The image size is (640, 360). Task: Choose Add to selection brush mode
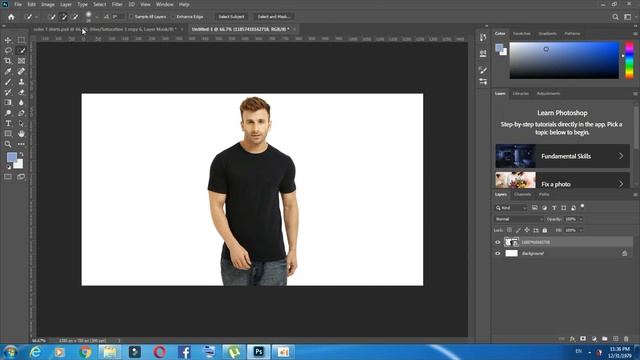tap(63, 17)
